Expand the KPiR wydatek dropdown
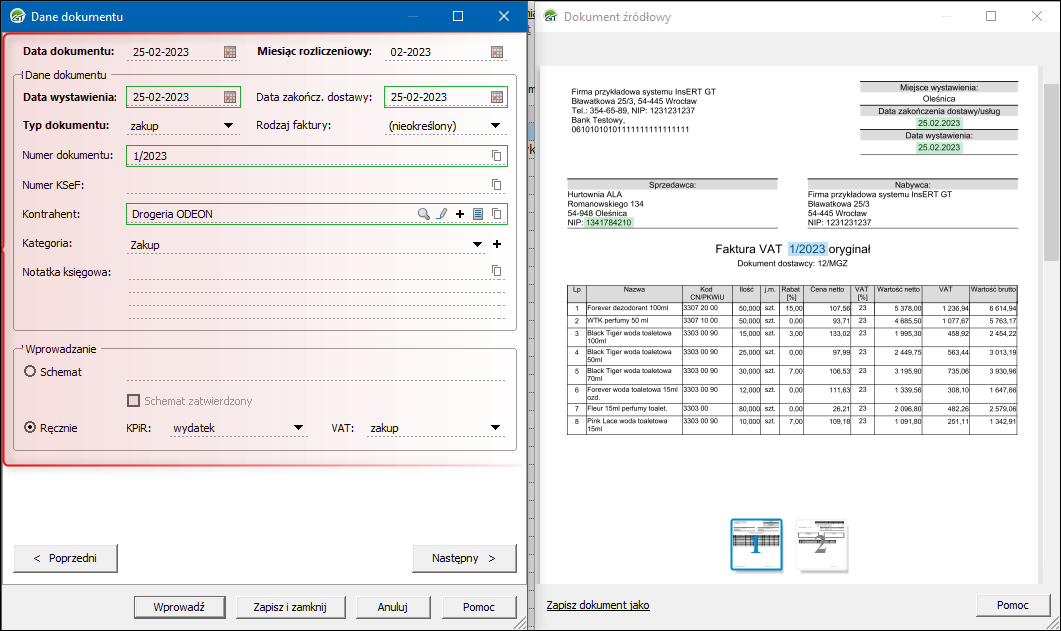 [298, 428]
